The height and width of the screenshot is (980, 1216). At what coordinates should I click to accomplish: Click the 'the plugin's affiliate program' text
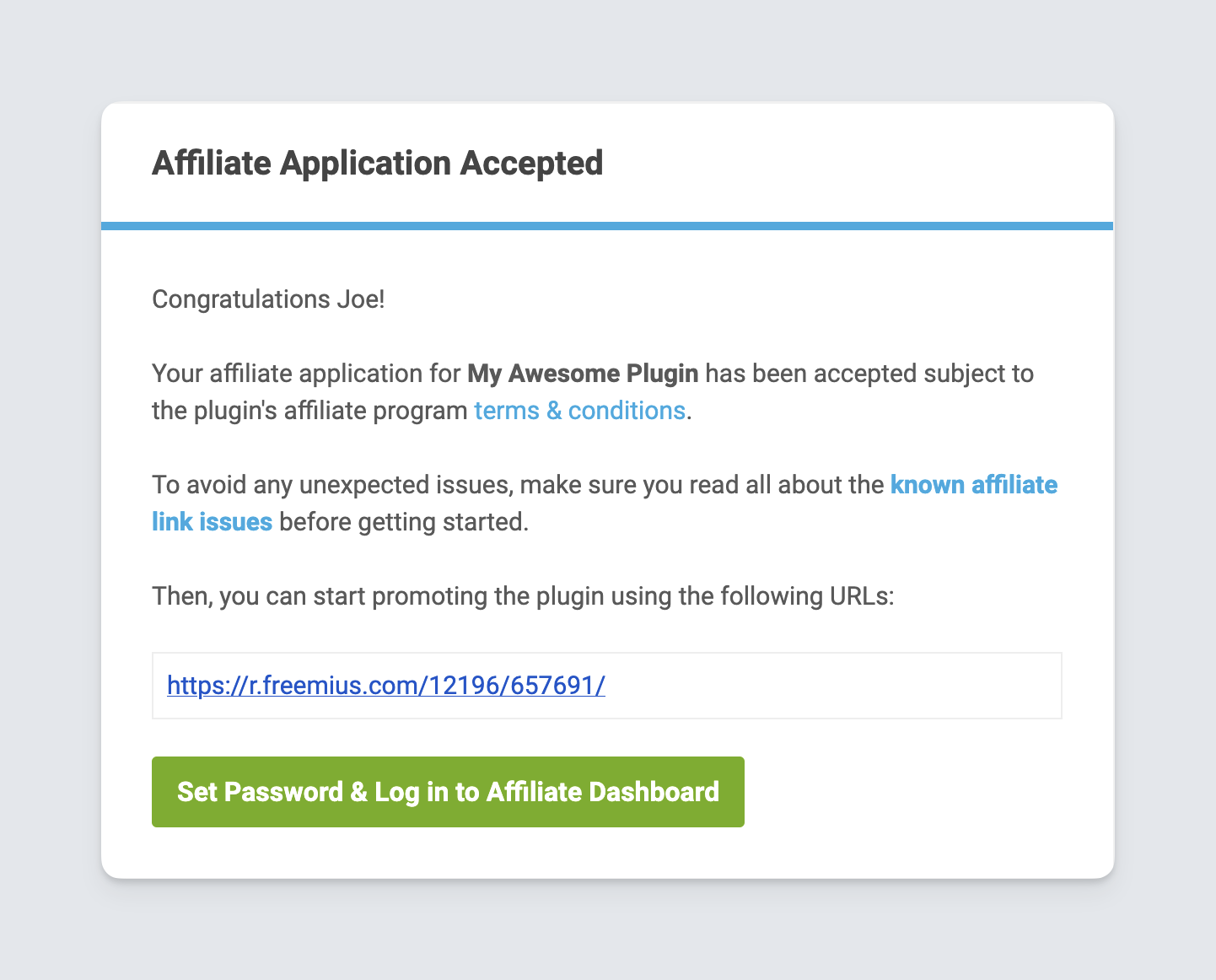pos(309,411)
